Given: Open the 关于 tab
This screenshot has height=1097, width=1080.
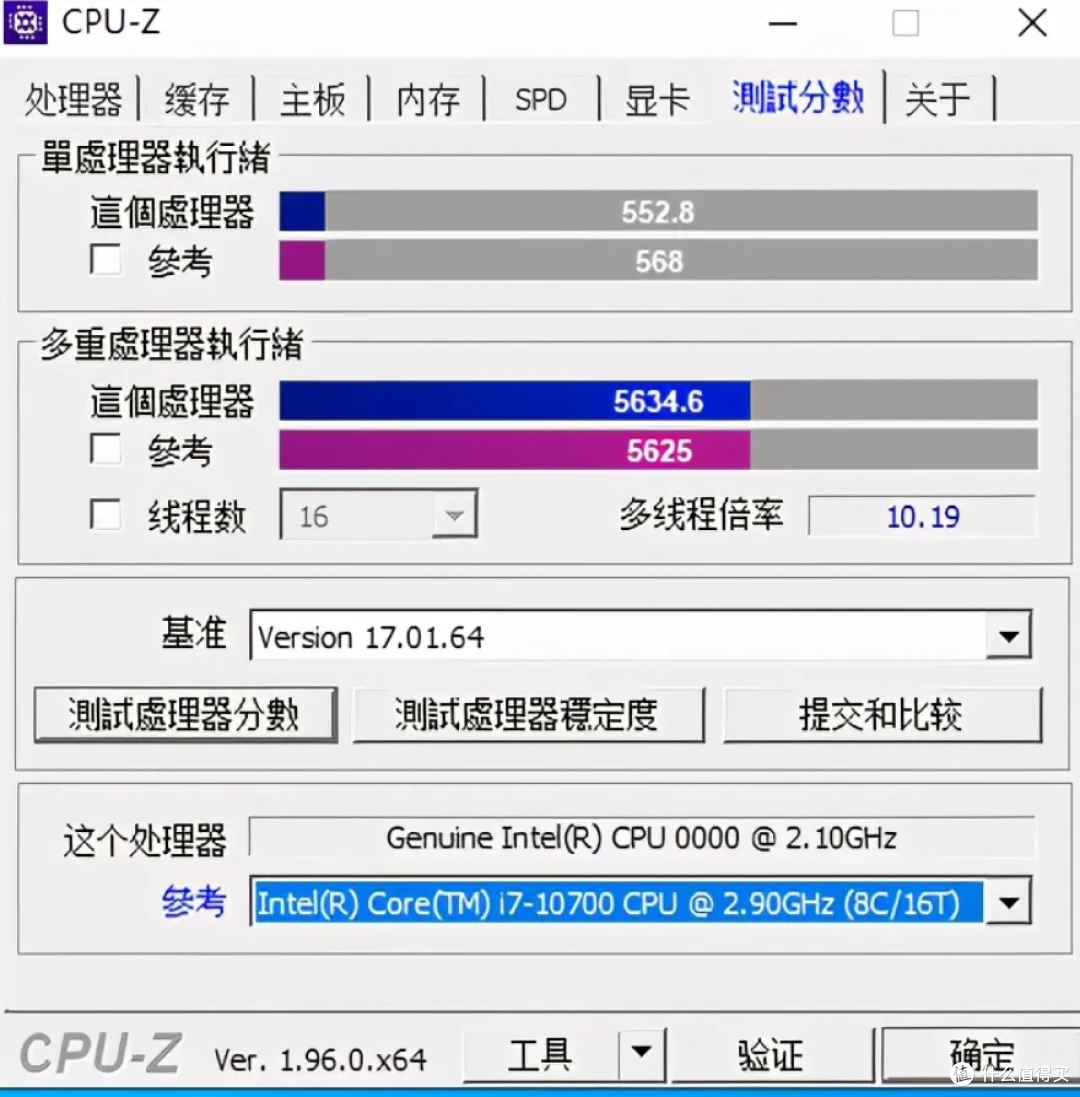Looking at the screenshot, I should (937, 99).
